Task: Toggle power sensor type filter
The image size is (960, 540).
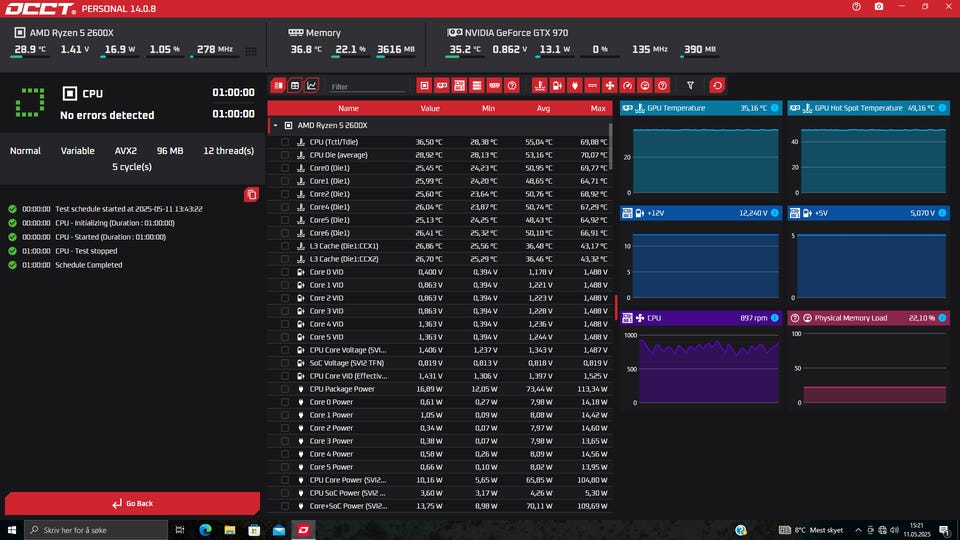Action: 574,86
